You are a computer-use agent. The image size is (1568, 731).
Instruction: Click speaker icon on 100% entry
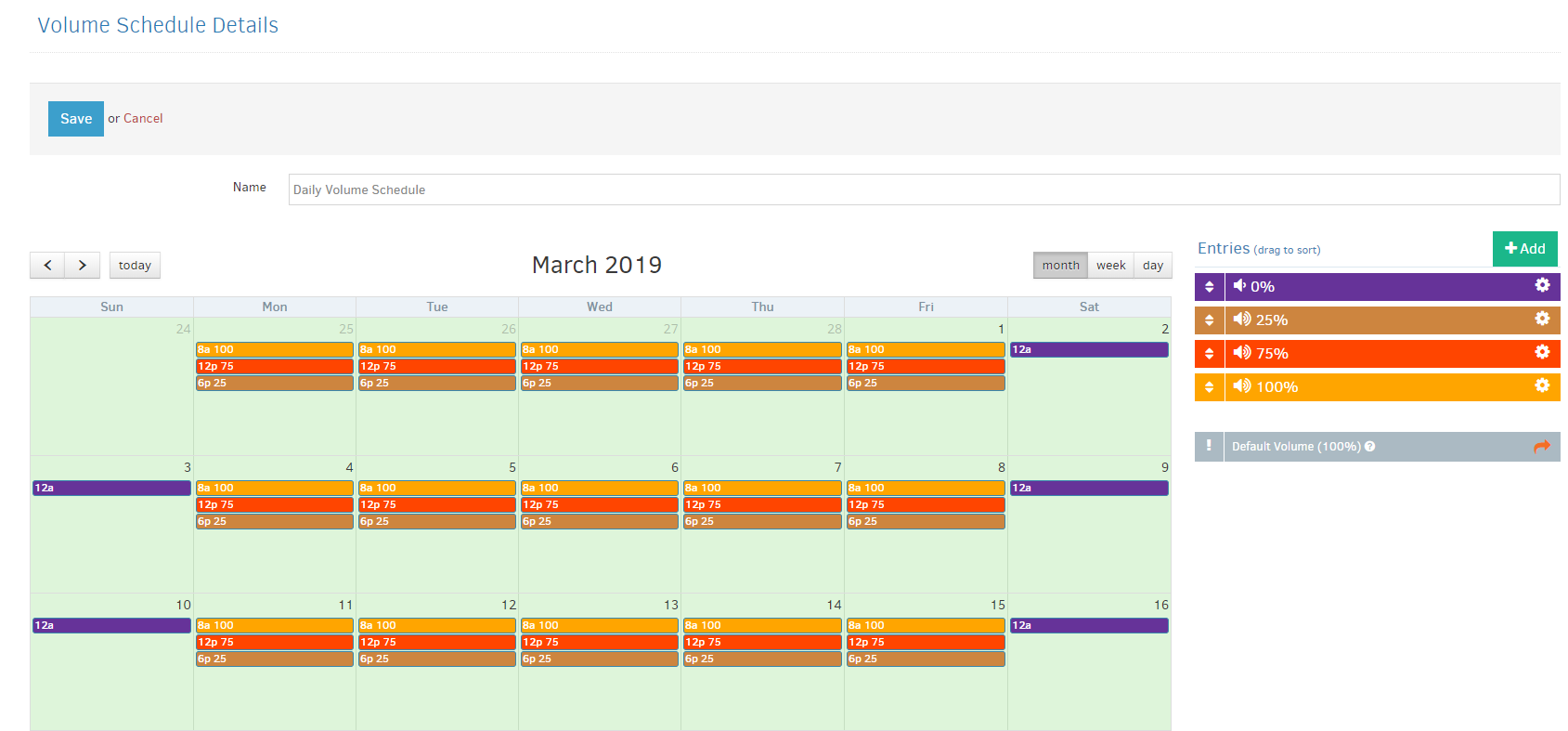[1242, 386]
